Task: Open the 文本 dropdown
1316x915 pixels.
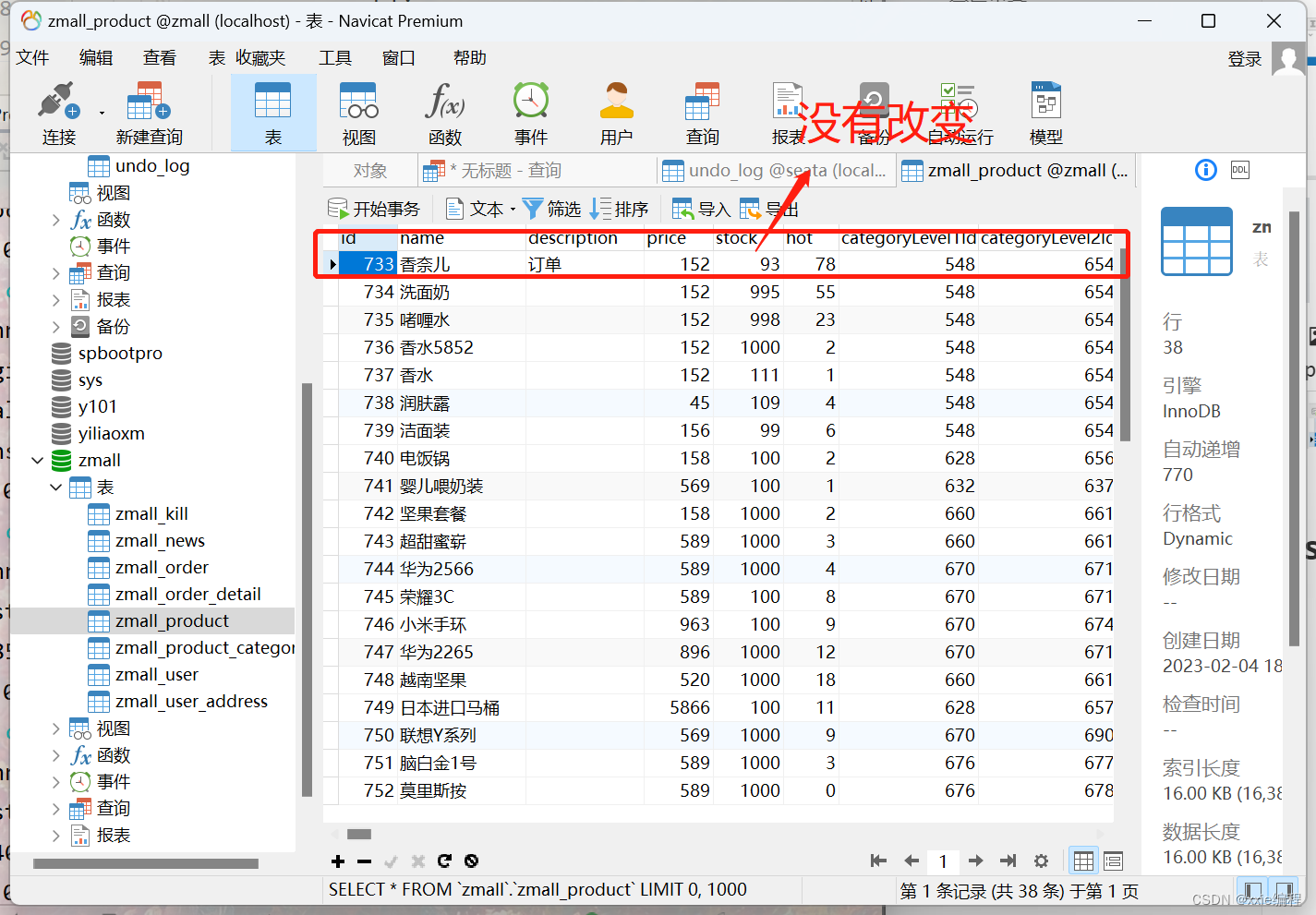Action: point(480,210)
